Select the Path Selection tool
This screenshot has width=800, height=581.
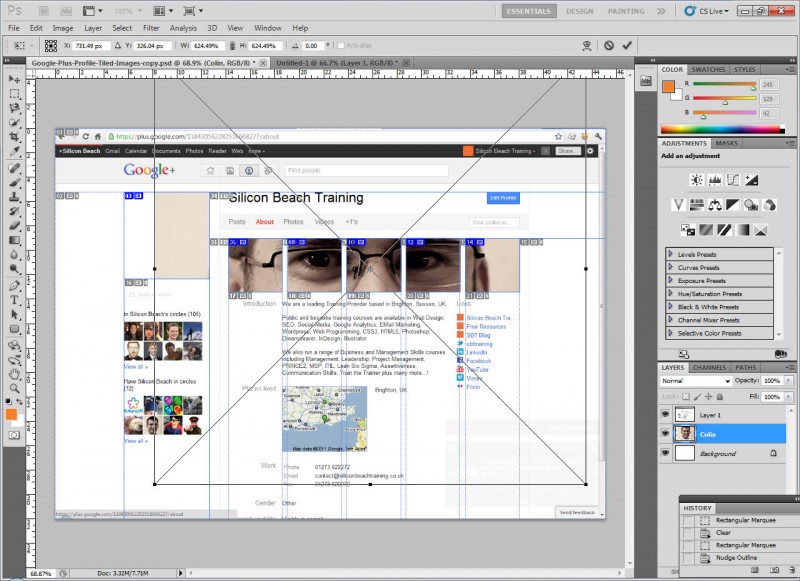click(x=14, y=314)
